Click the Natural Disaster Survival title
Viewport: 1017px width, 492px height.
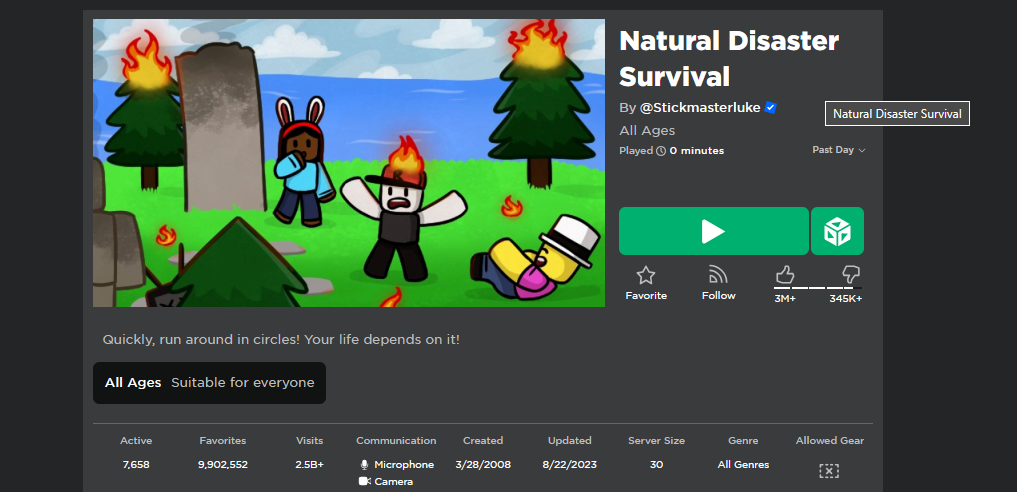click(729, 59)
